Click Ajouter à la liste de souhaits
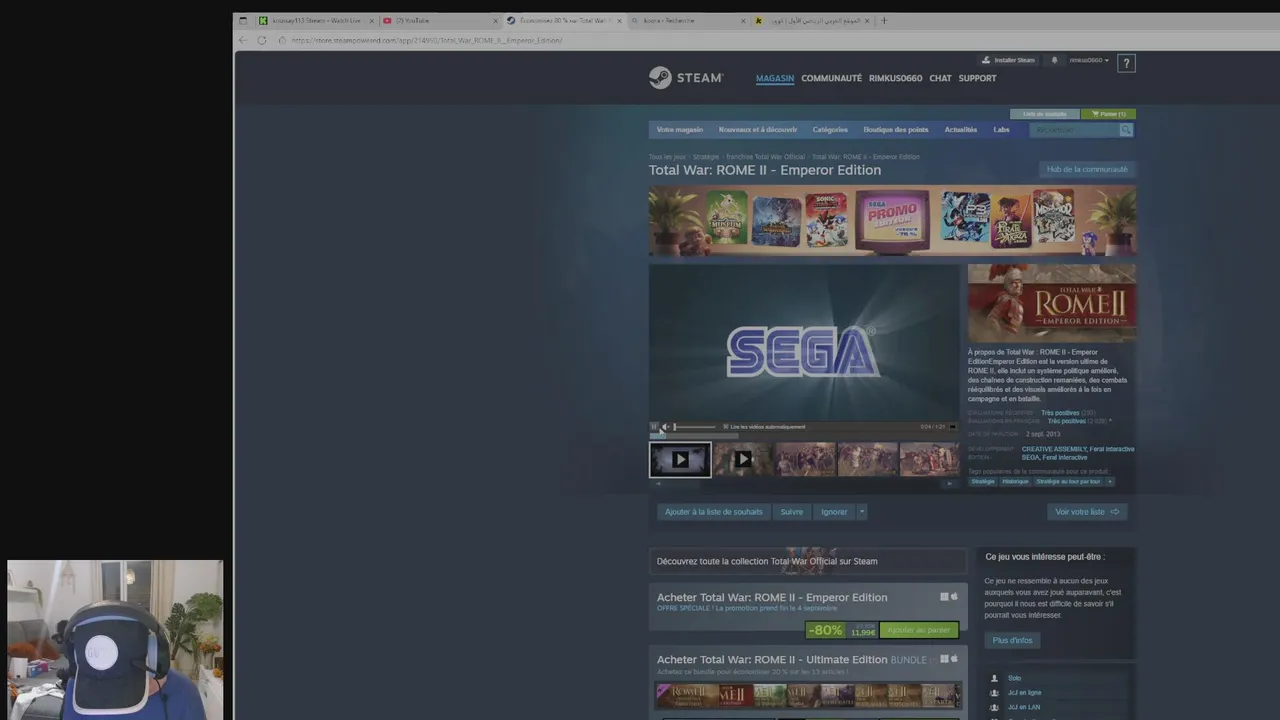Viewport: 1280px width, 720px height. tap(714, 512)
